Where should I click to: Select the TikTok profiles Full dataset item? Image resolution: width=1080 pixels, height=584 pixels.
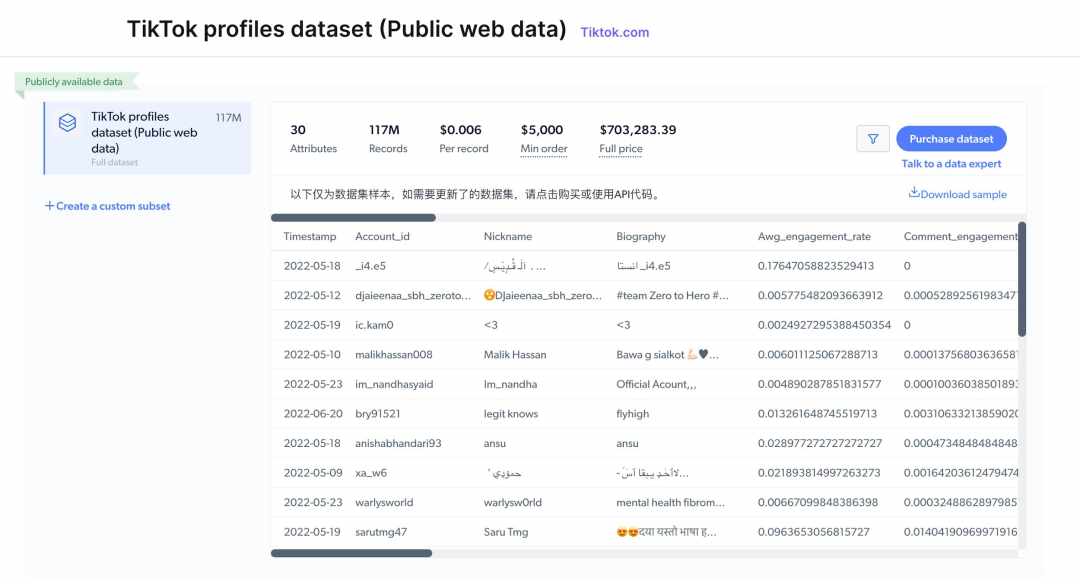(147, 138)
